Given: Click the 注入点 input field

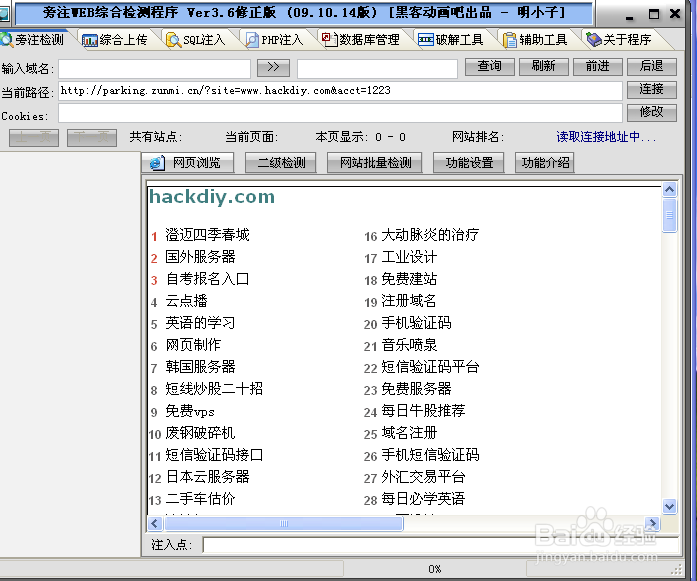Looking at the screenshot, I should 441,545.
